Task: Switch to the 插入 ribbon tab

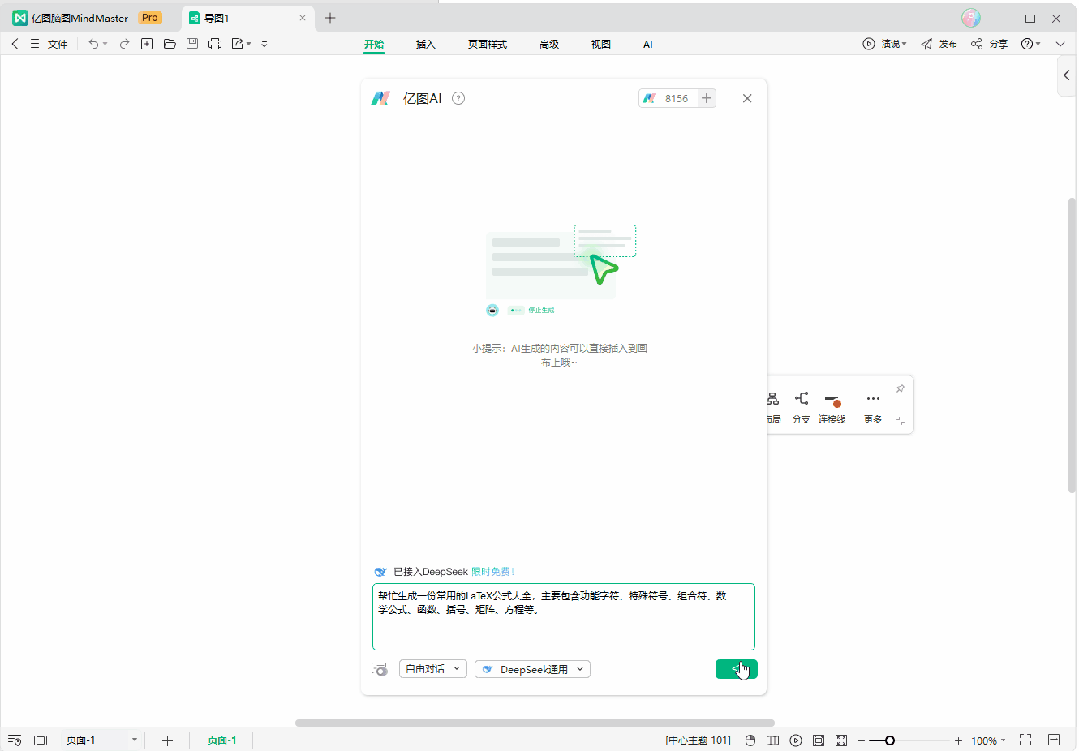Action: click(x=426, y=44)
